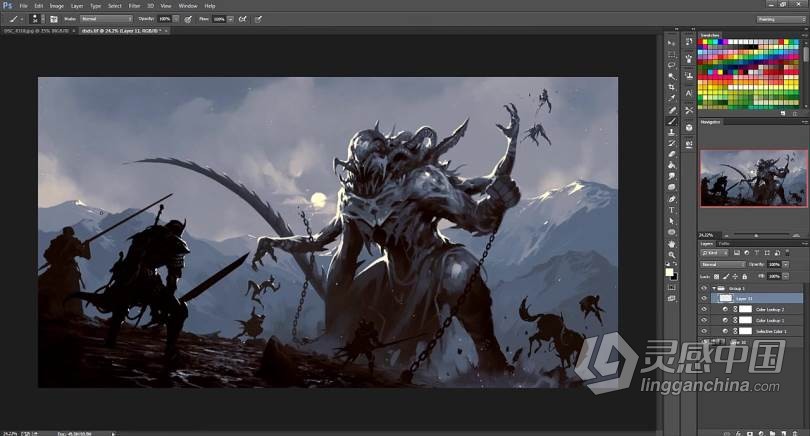Screen dimensions: 810x436
Task: Toggle lock all for layer
Action: coord(744,277)
